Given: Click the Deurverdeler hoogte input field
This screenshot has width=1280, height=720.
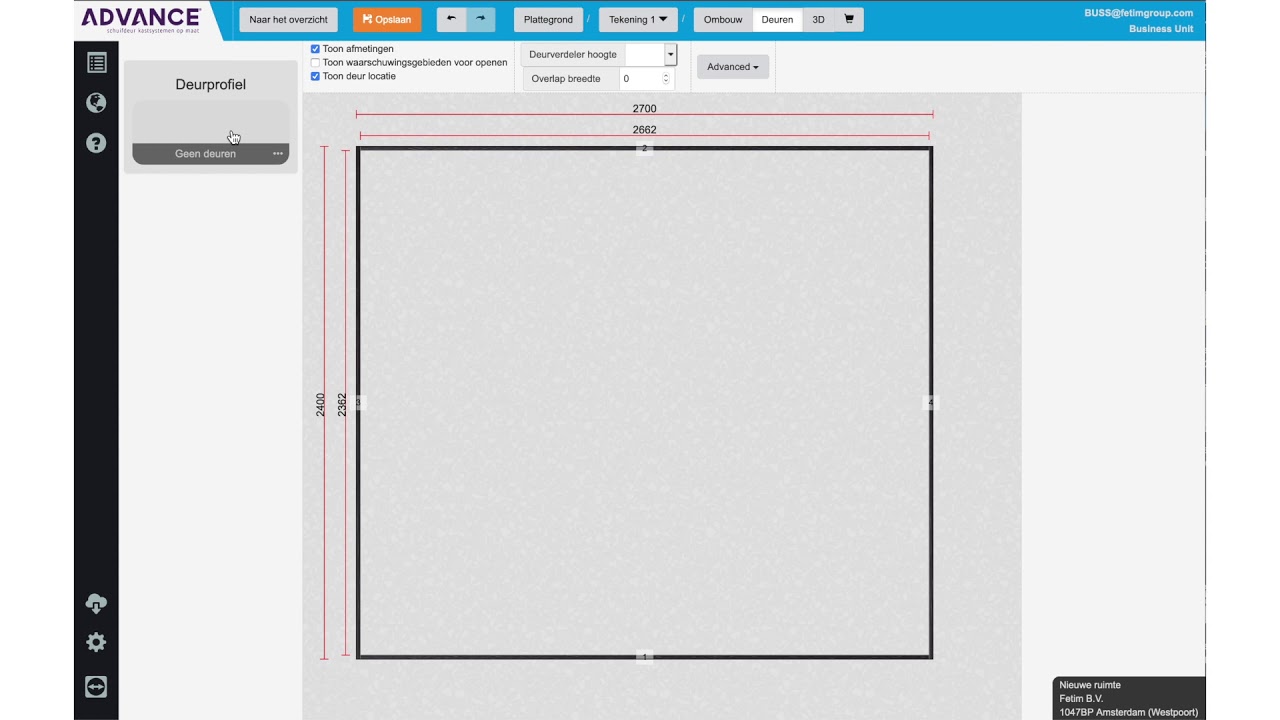Looking at the screenshot, I should pyautogui.click(x=644, y=54).
